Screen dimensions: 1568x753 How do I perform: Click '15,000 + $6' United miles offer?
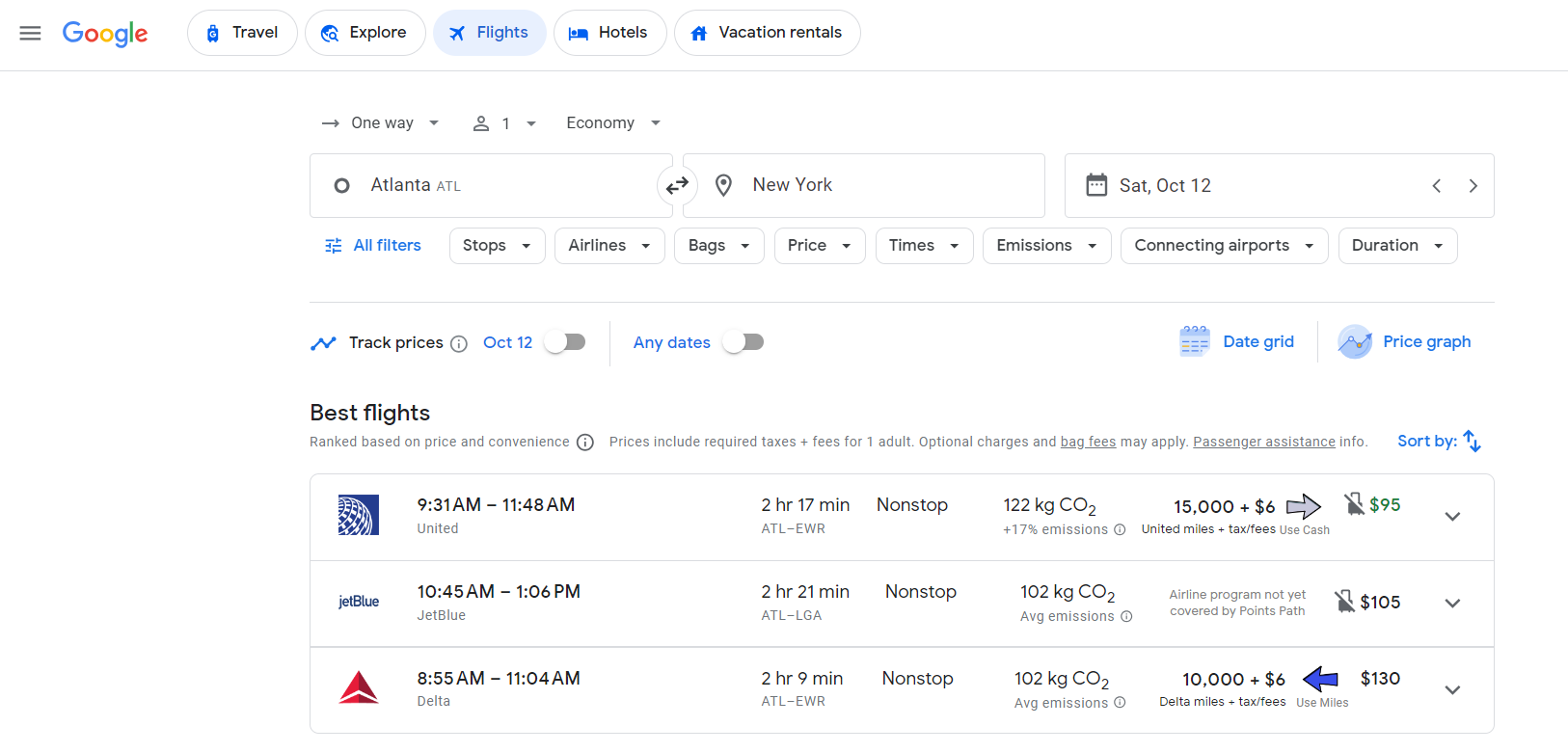[x=1224, y=507]
